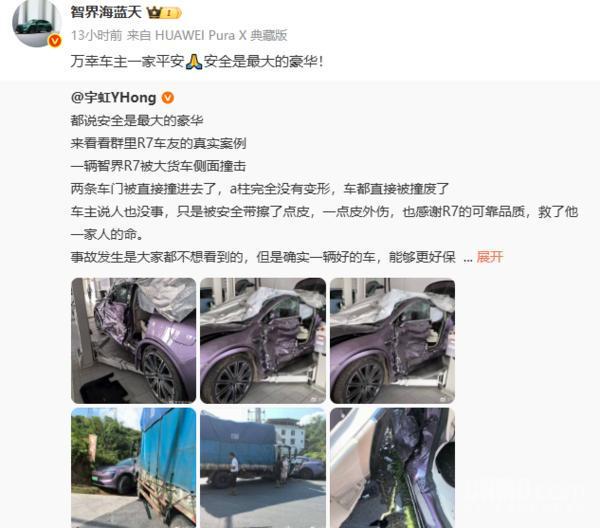Viewport: 600px width, 528px height.
Task: Click the orange verified badge on the avatar
Action: [x=55, y=41]
